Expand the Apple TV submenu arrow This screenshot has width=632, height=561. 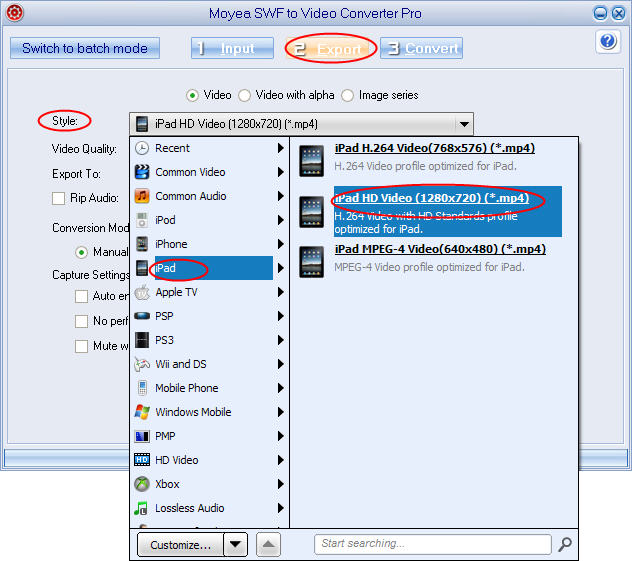coord(281,292)
